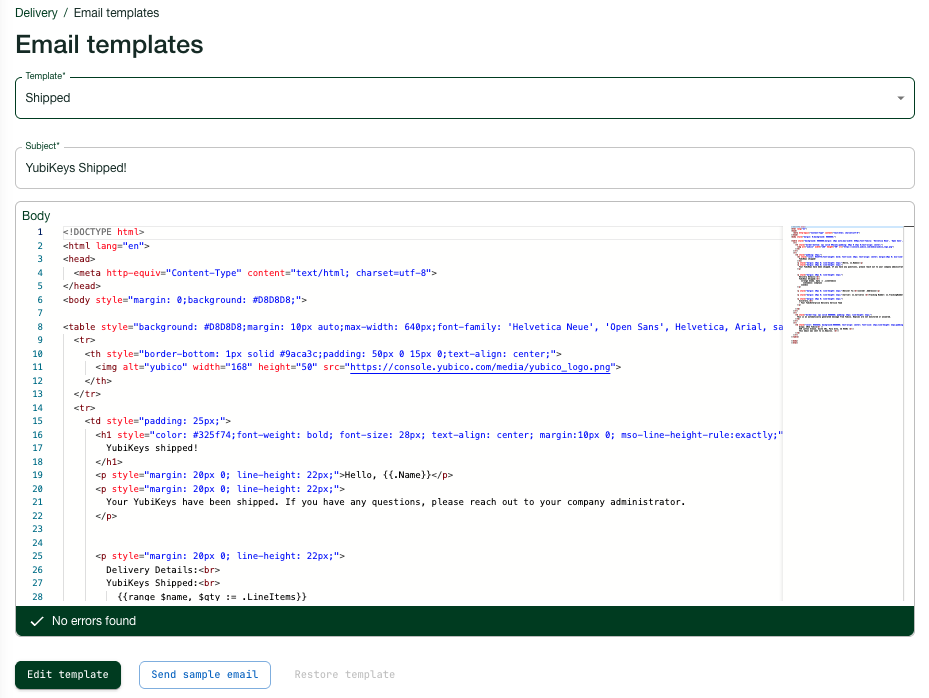The height and width of the screenshot is (698, 929).
Task: Select line number 14 in the gutter
Action: click(38, 408)
